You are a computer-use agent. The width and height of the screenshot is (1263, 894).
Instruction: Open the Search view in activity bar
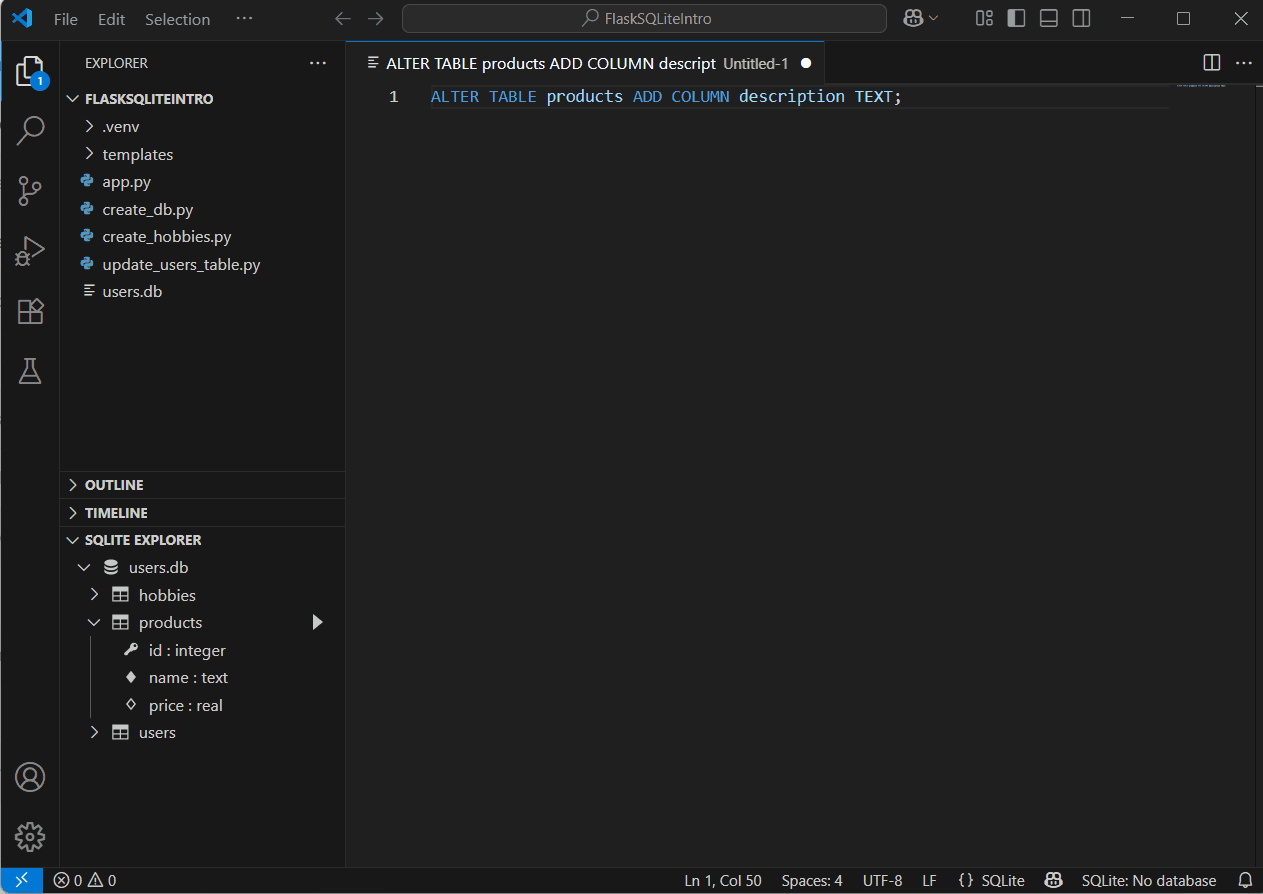30,130
